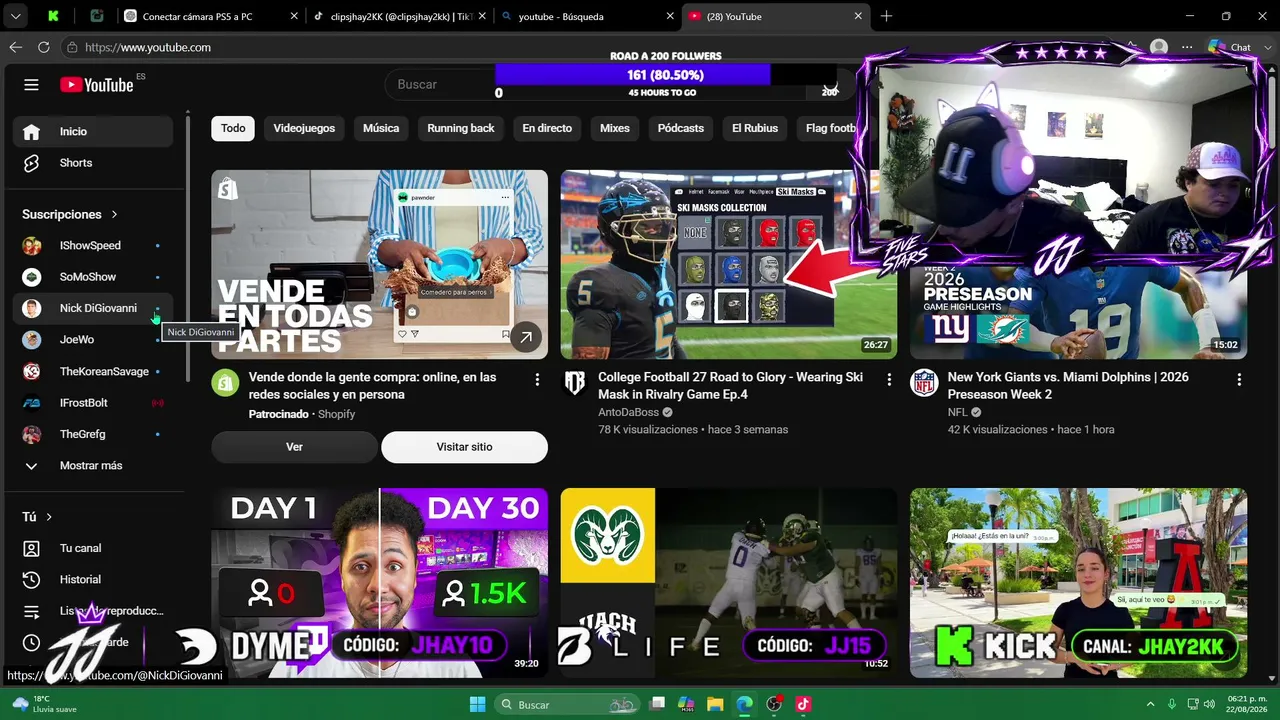
Task: Select the En directo filter chip
Action: [547, 128]
